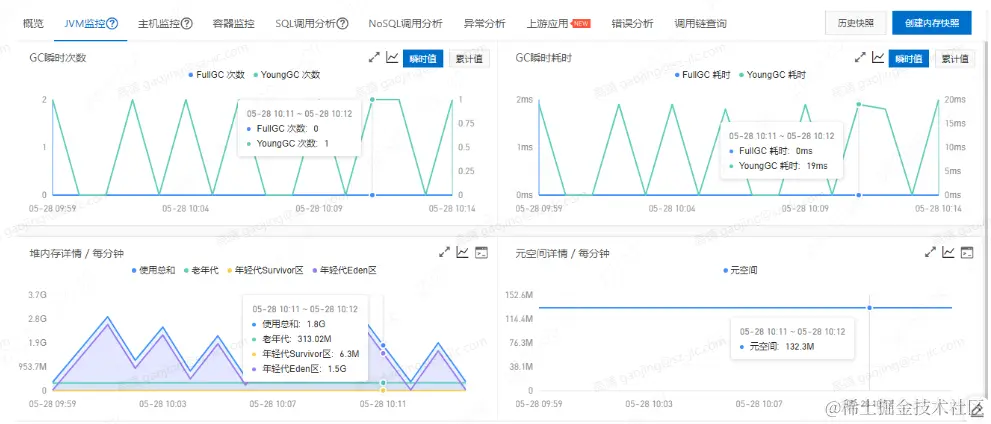Click the help icon beside JVM监控
991x424 pixels.
[112, 23]
